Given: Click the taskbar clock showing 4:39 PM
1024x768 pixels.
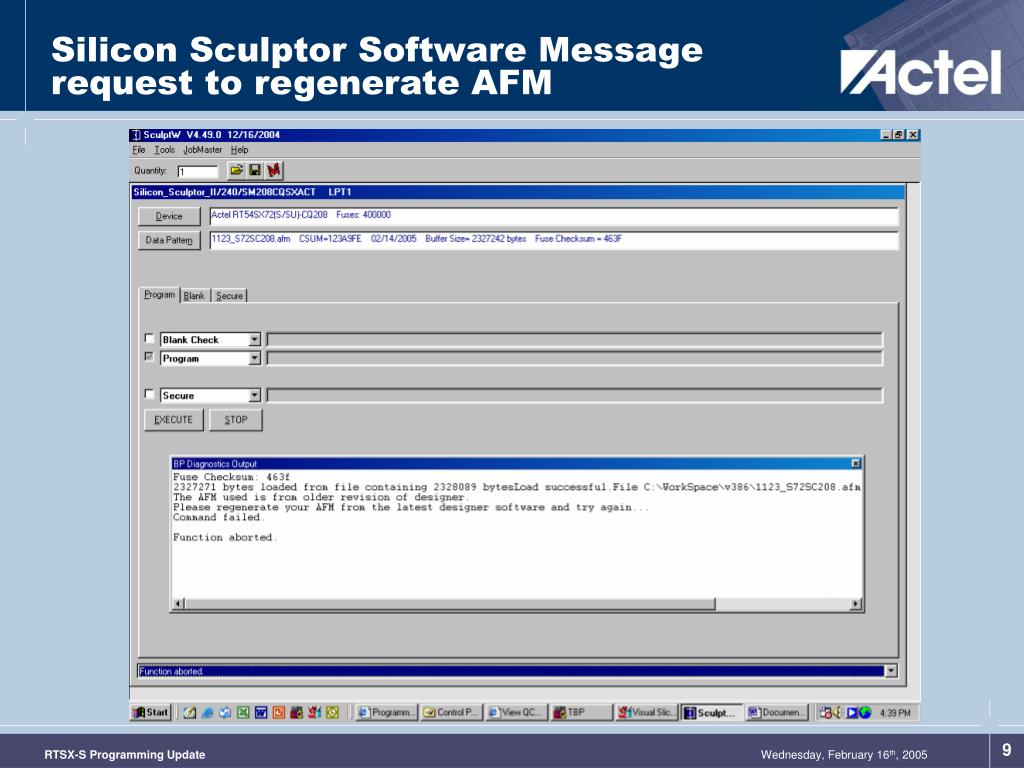Looking at the screenshot, I should (895, 712).
